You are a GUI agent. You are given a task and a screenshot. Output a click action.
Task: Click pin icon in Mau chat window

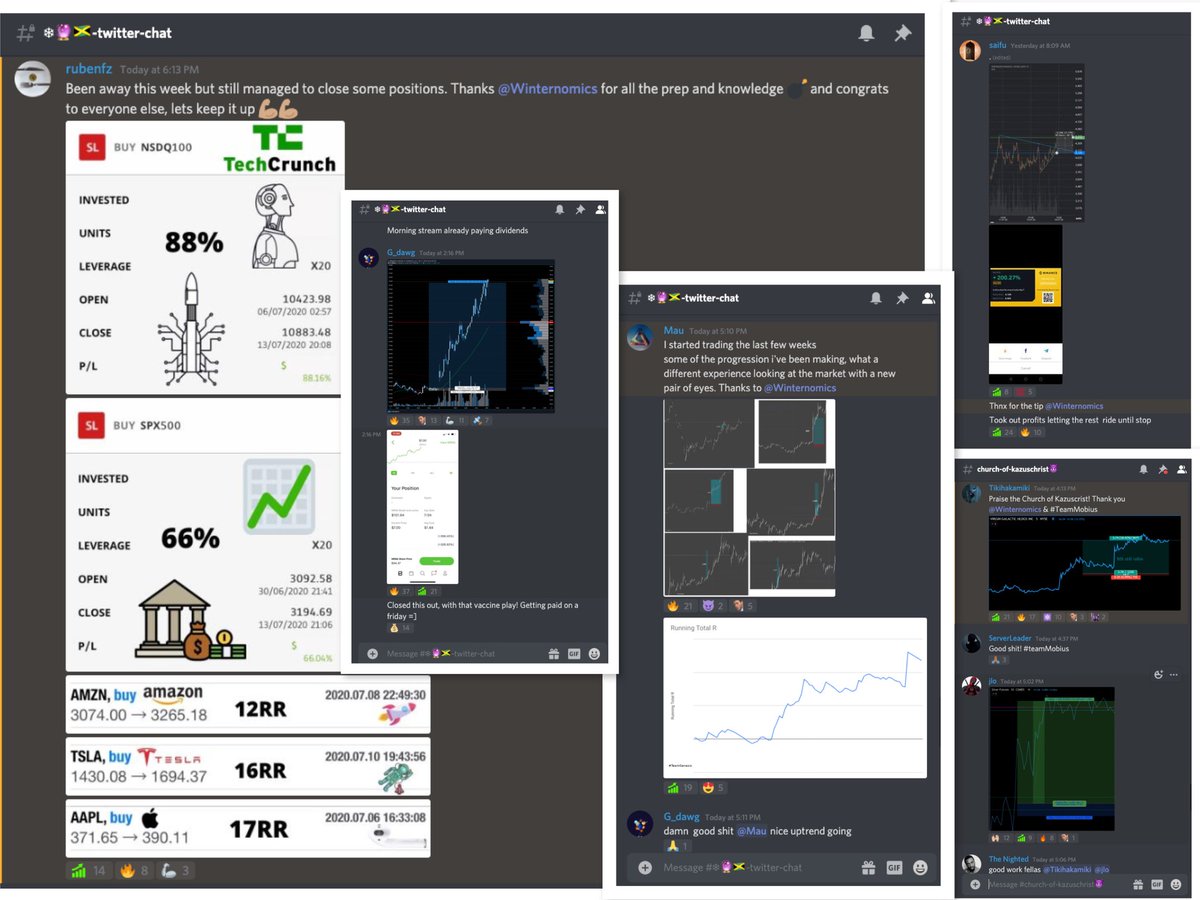point(902,298)
